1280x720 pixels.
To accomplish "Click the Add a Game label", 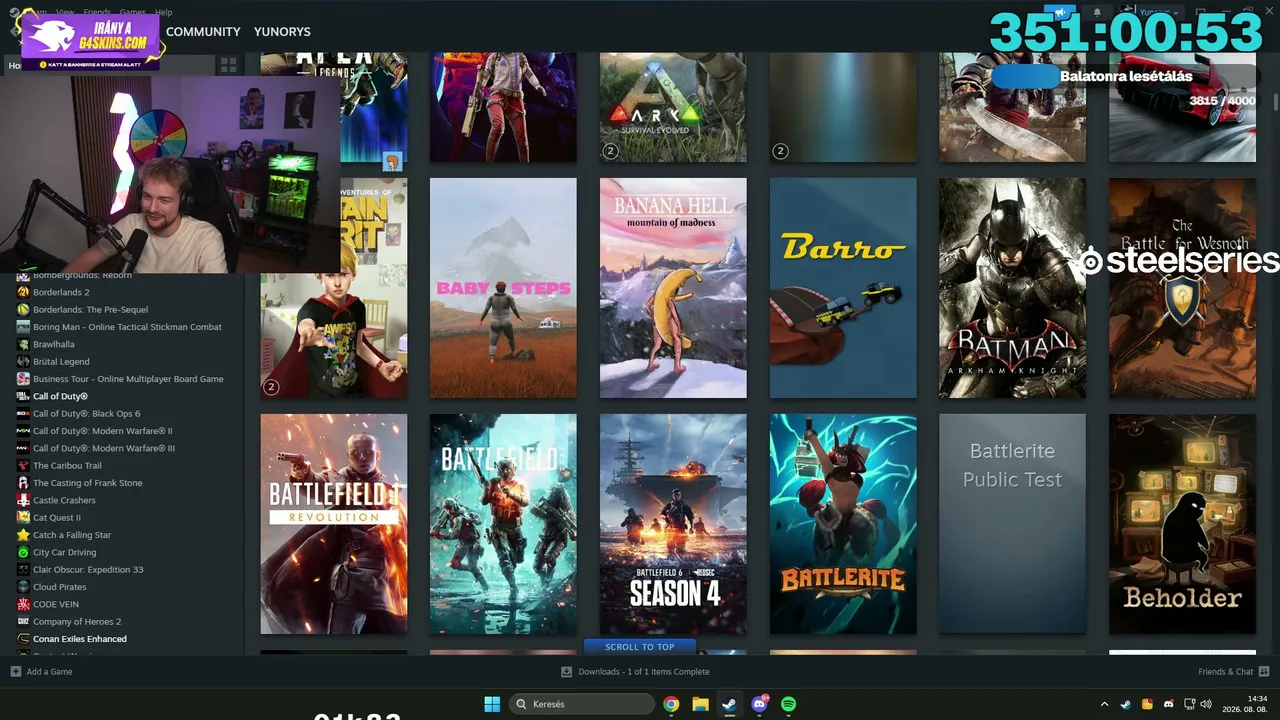I will (x=49, y=671).
